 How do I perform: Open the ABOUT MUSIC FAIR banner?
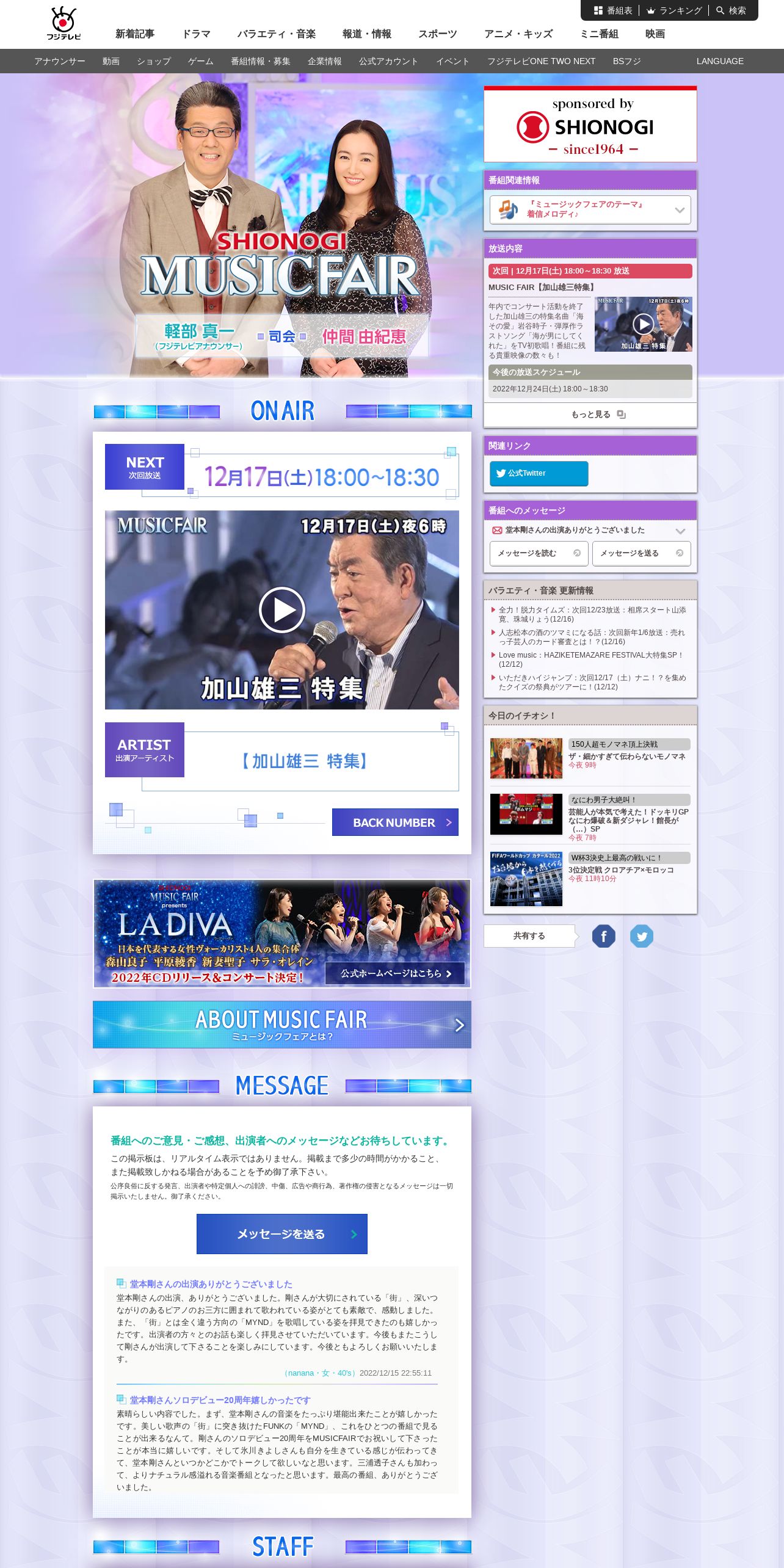click(x=282, y=1025)
